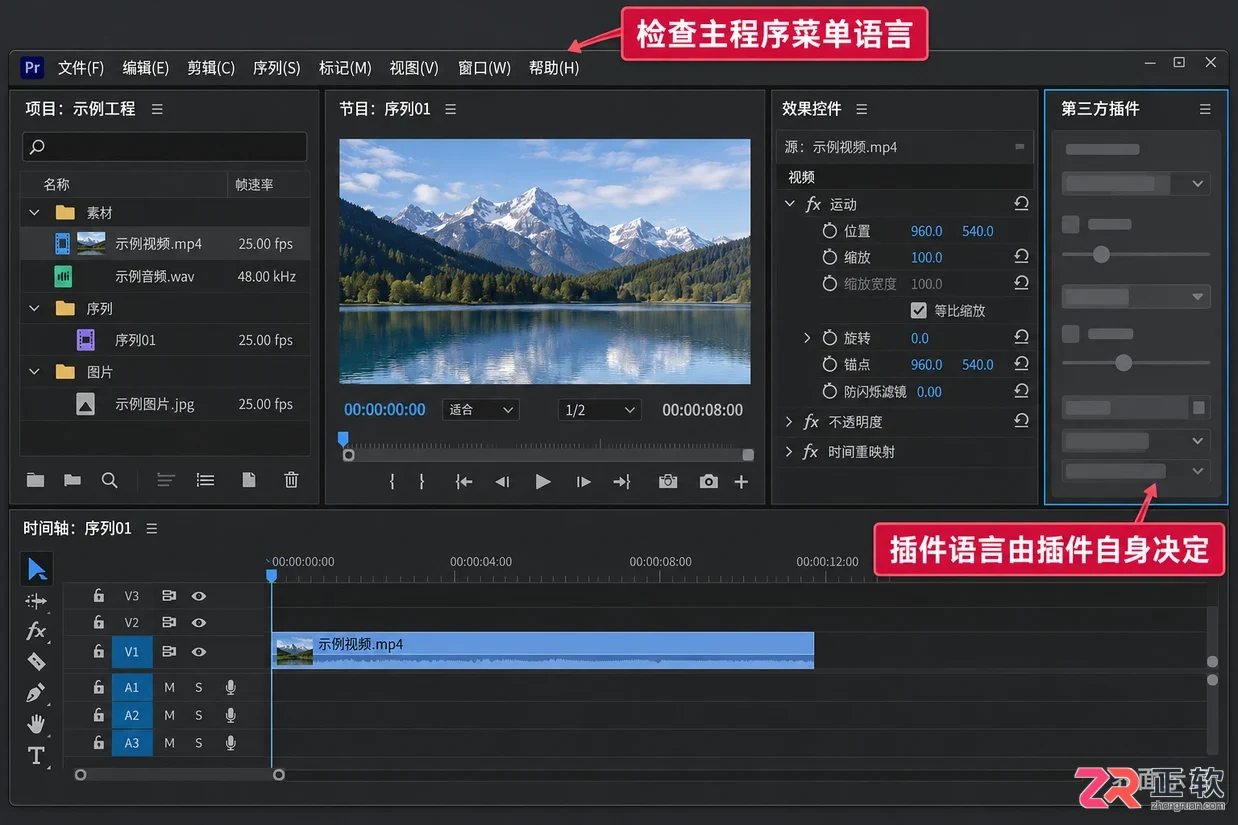
Task: Open the 第三方插件 panel menu
Action: pyautogui.click(x=1205, y=109)
